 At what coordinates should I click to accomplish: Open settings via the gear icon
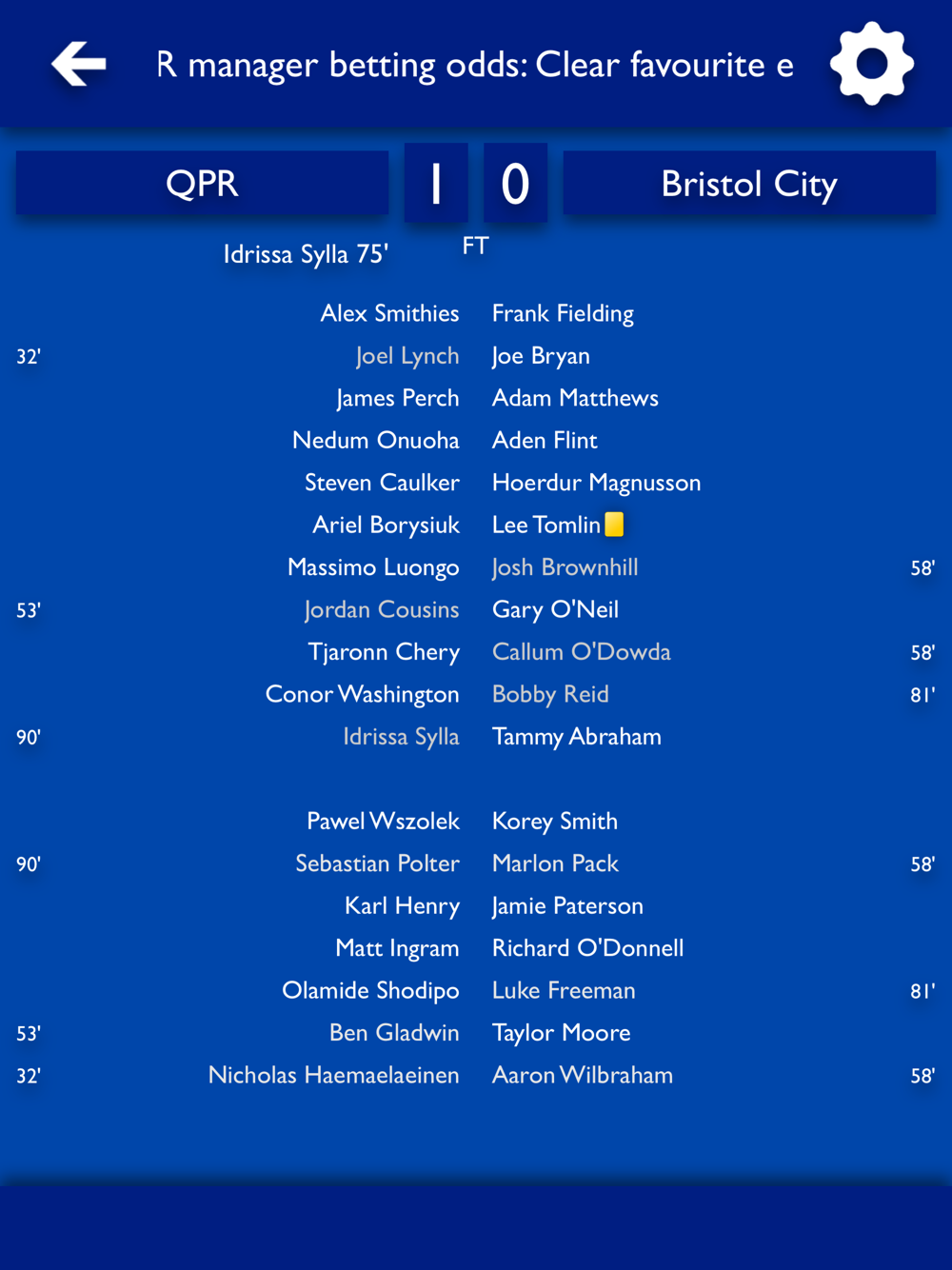[872, 64]
